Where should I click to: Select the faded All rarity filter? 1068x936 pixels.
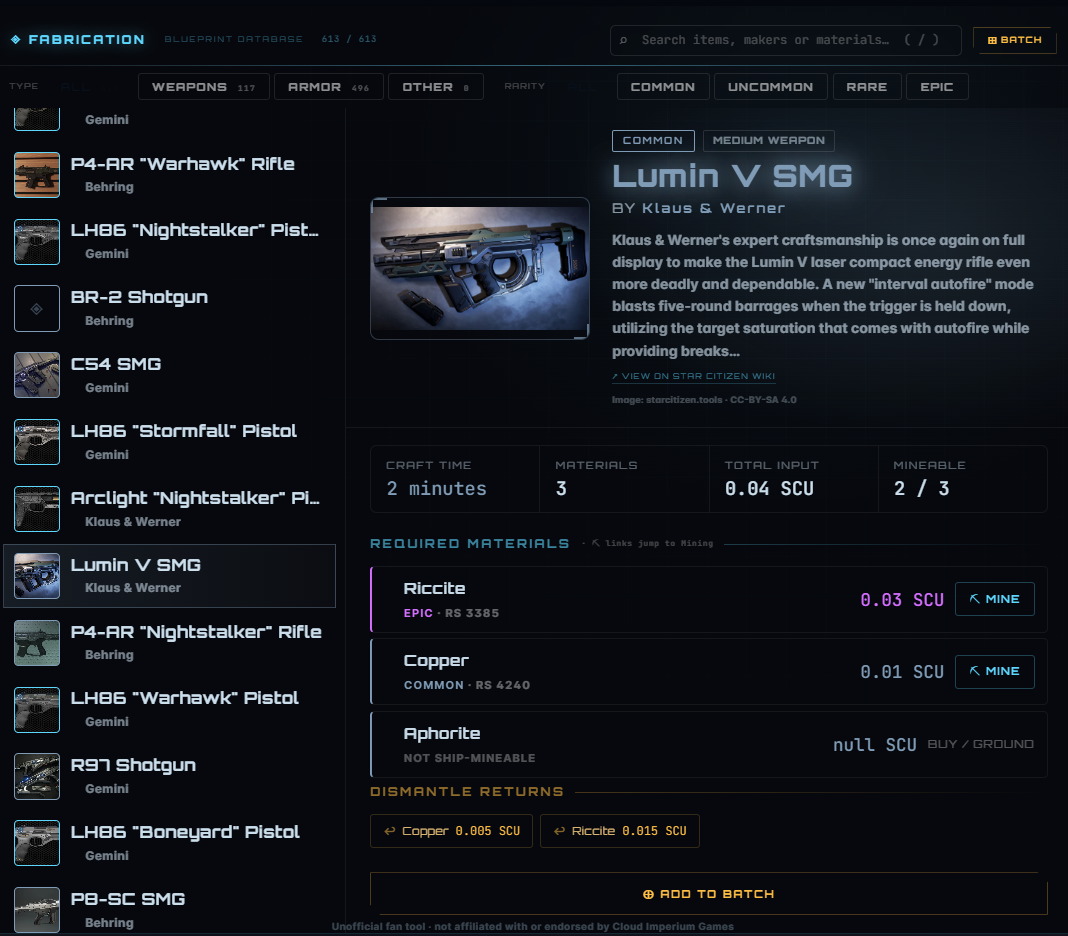(x=581, y=87)
